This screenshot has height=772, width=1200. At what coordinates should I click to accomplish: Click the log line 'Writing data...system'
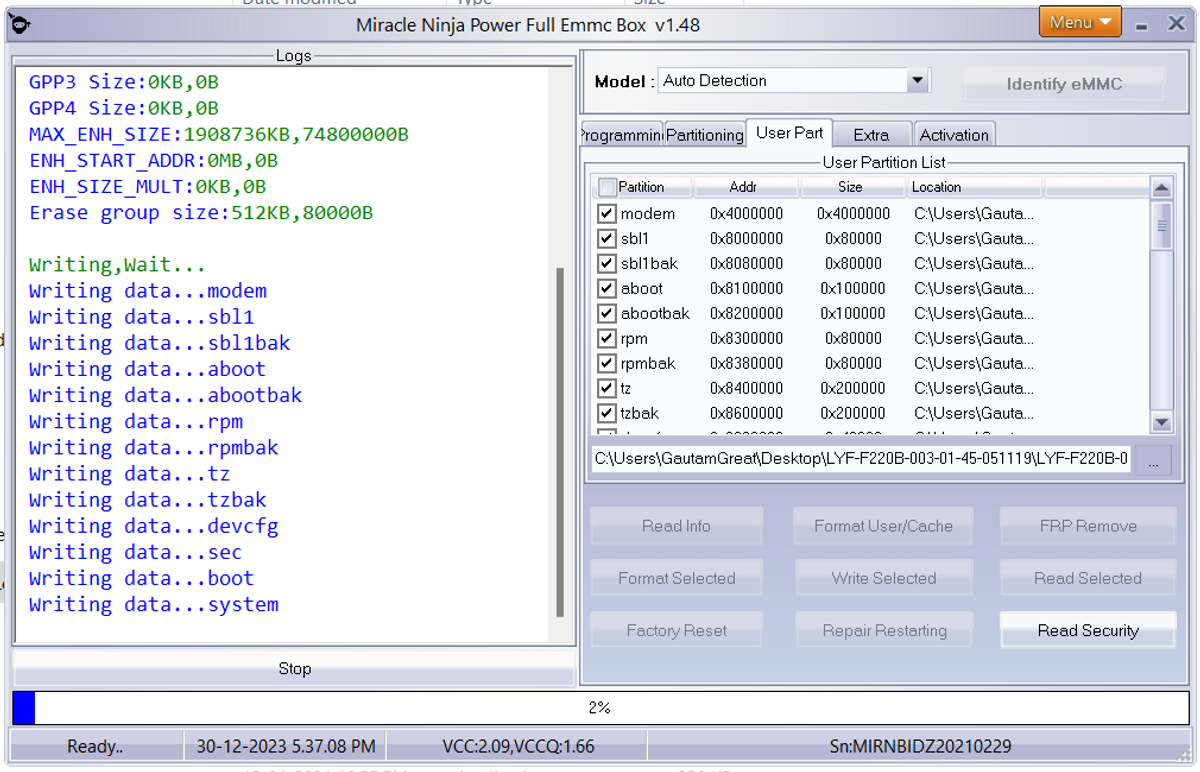154,605
